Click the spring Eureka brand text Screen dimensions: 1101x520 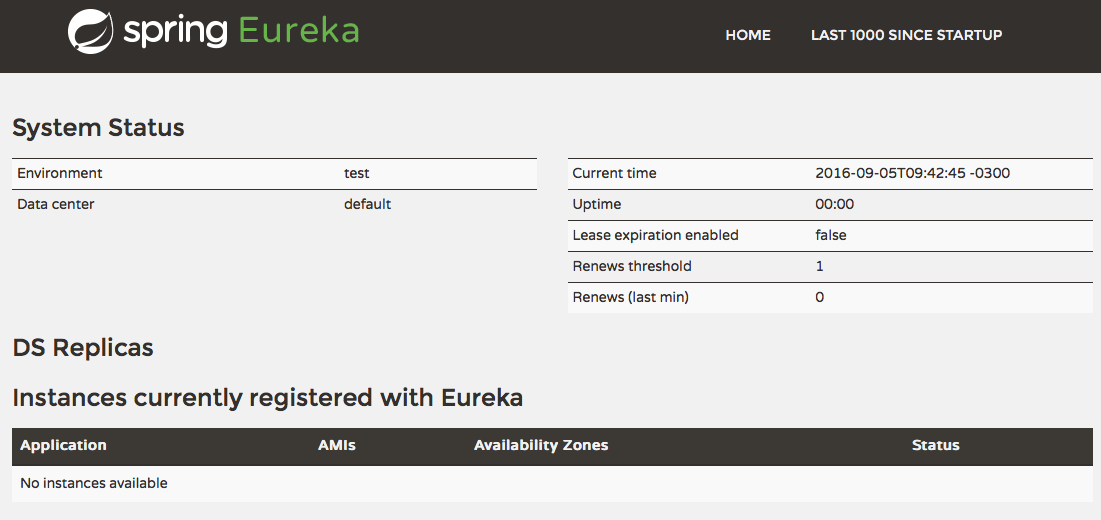pyautogui.click(x=241, y=31)
